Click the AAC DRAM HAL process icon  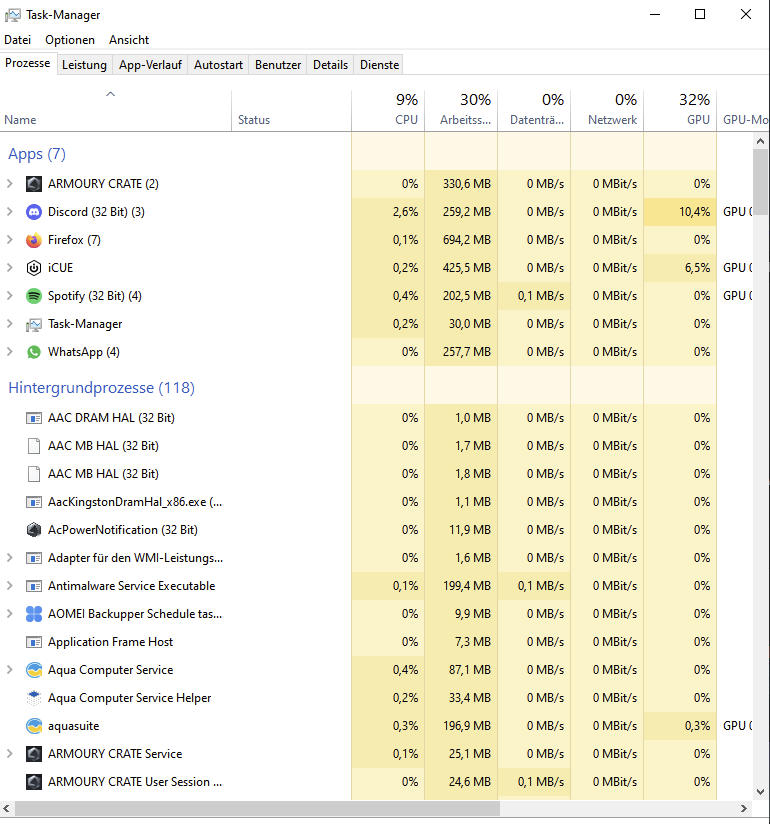[x=34, y=418]
